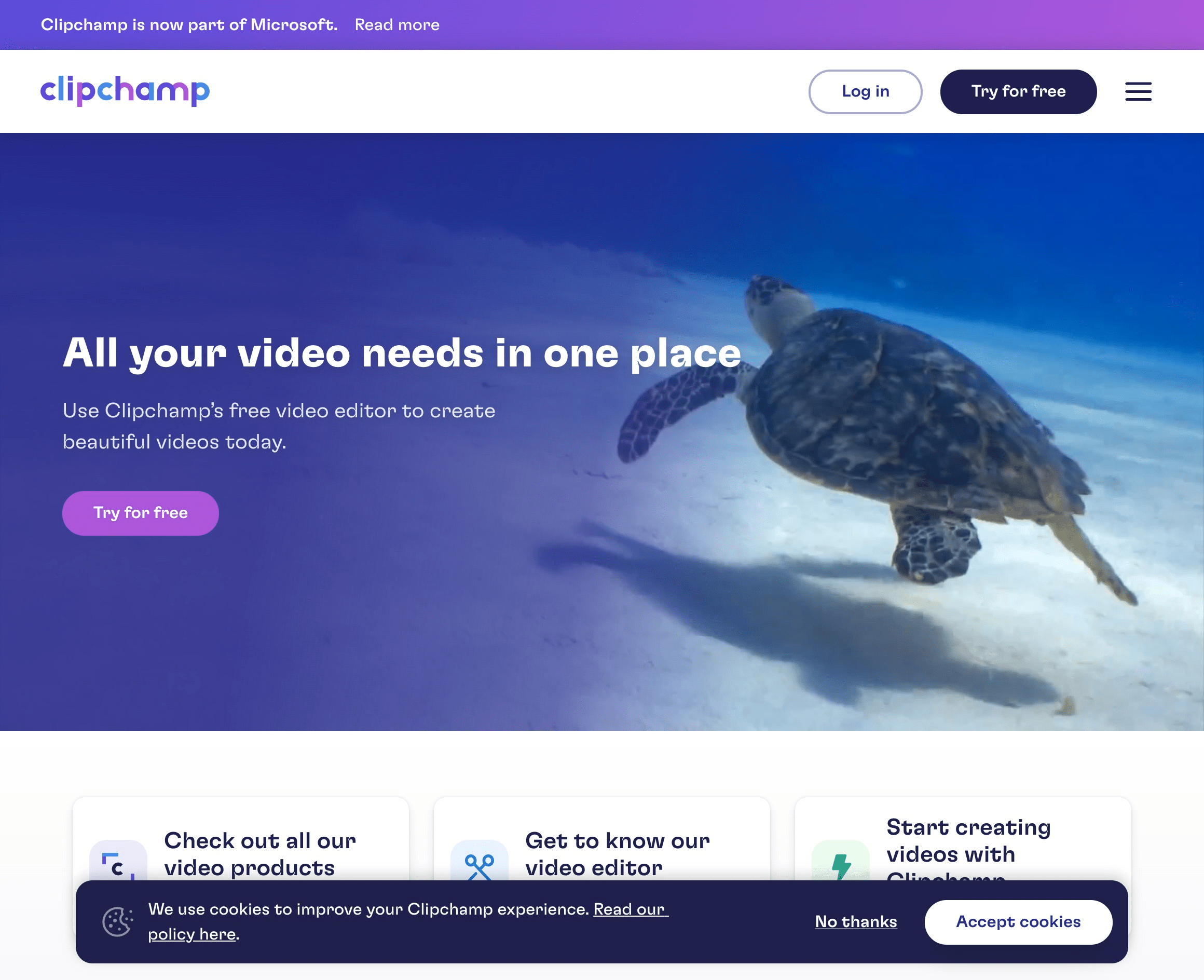Click the Microsoft announcement Read more link
Screen dimensions: 1204x980
coord(397,24)
